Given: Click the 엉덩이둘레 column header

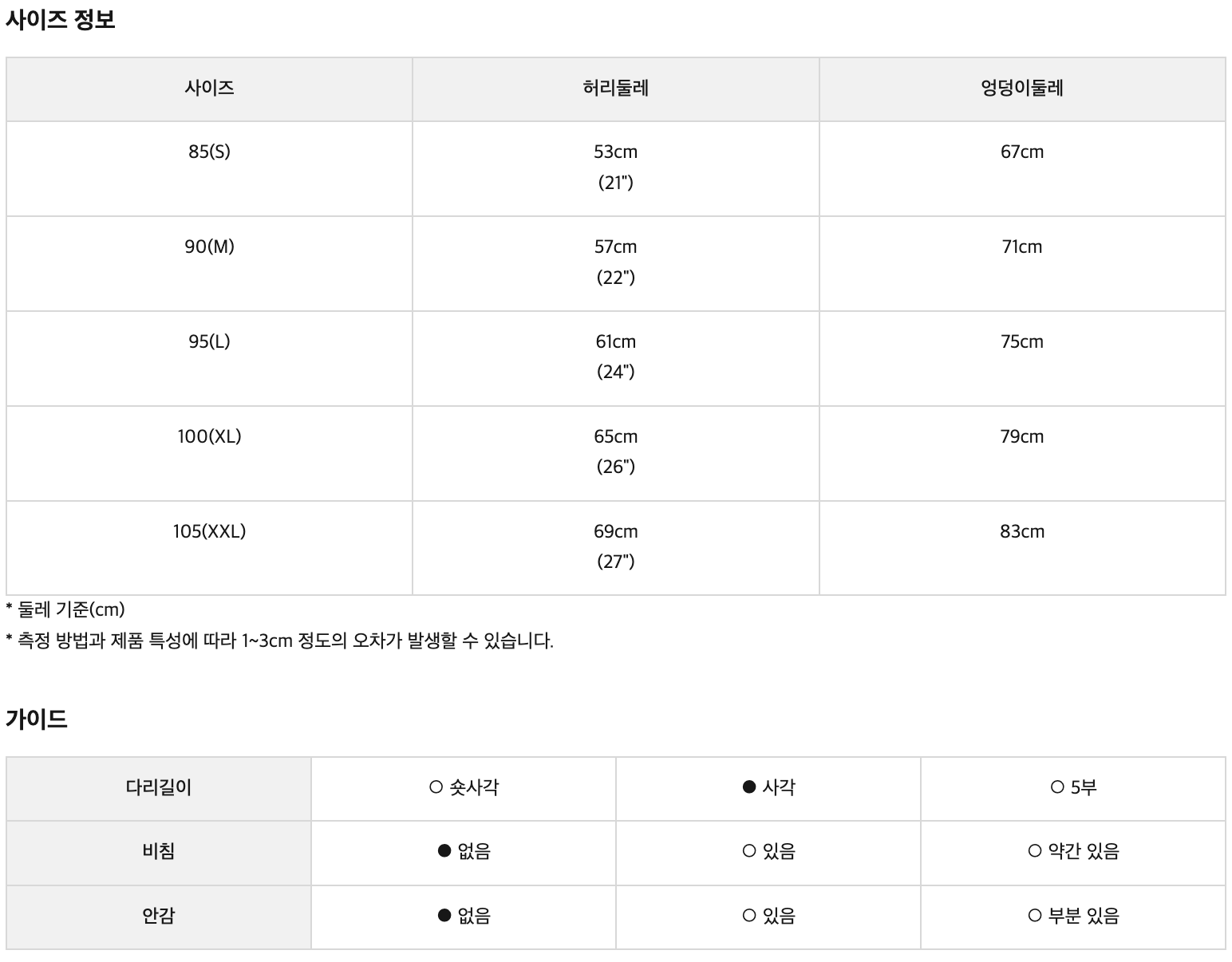Looking at the screenshot, I should (1021, 88).
